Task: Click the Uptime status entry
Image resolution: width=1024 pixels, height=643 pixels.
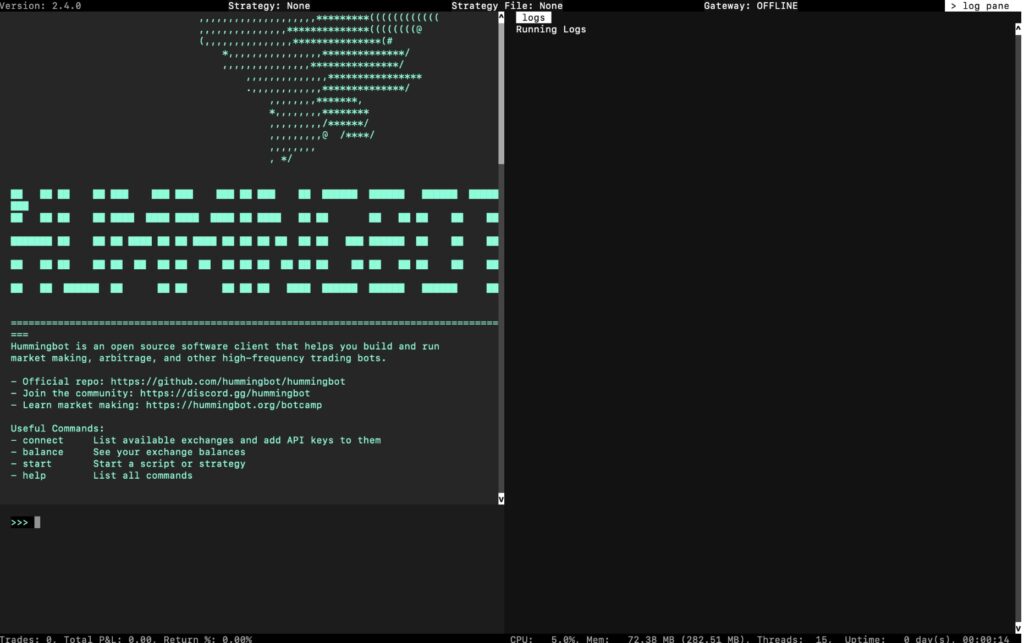Action: 927,639
